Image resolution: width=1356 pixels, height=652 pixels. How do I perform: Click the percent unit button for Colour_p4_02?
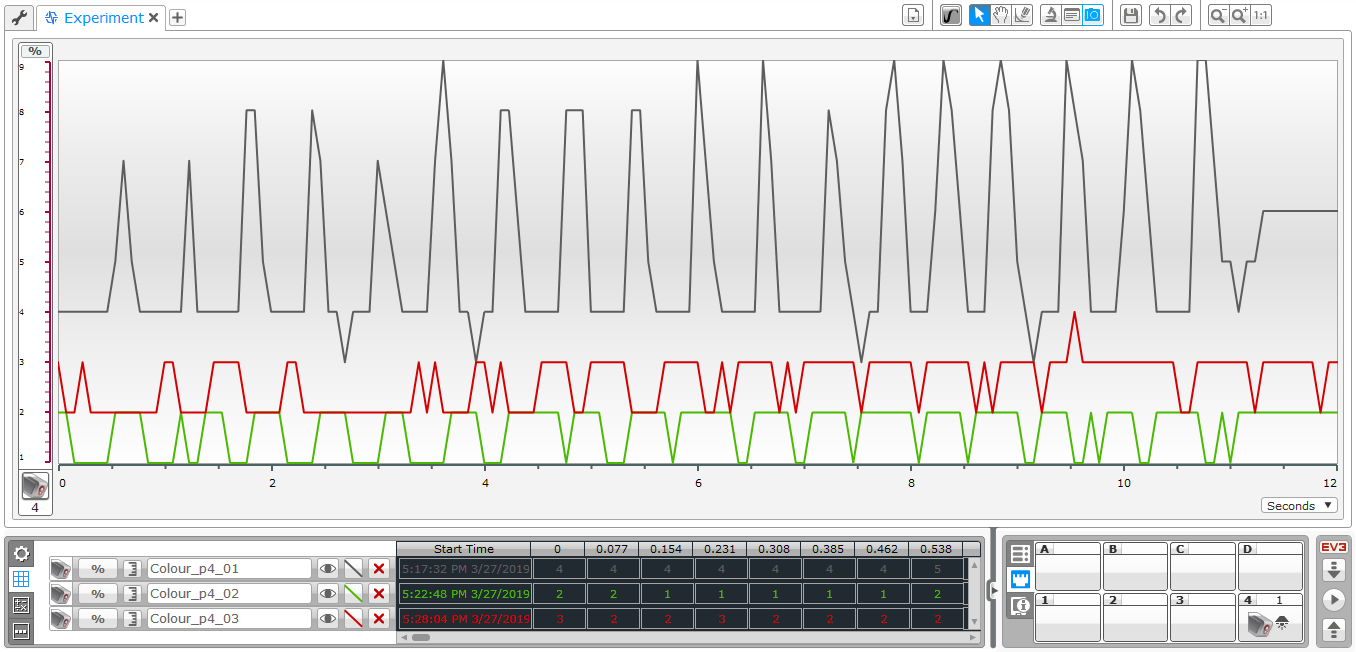pos(98,594)
